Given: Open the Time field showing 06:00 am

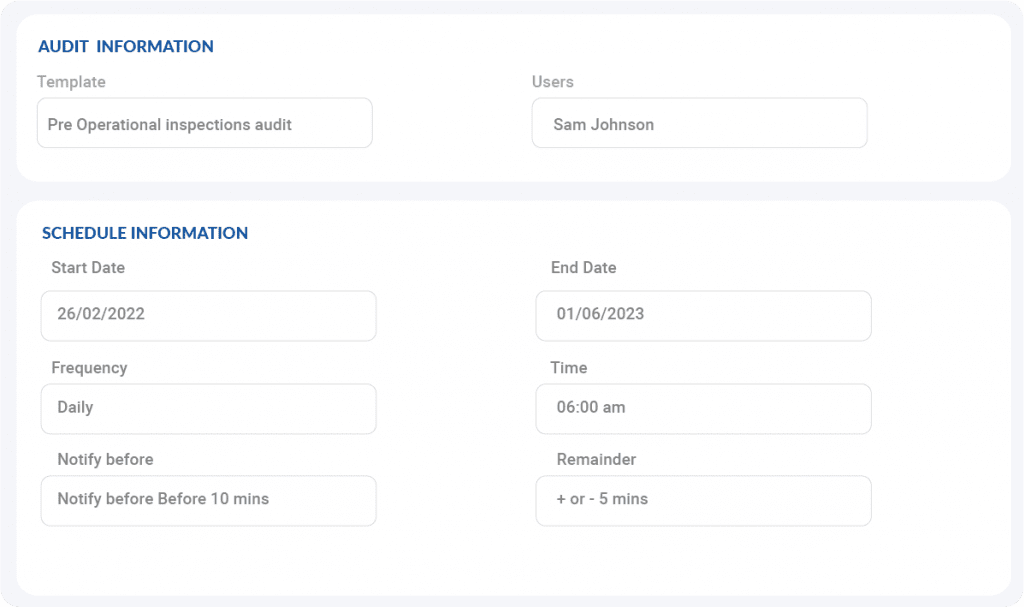Looking at the screenshot, I should pos(703,408).
